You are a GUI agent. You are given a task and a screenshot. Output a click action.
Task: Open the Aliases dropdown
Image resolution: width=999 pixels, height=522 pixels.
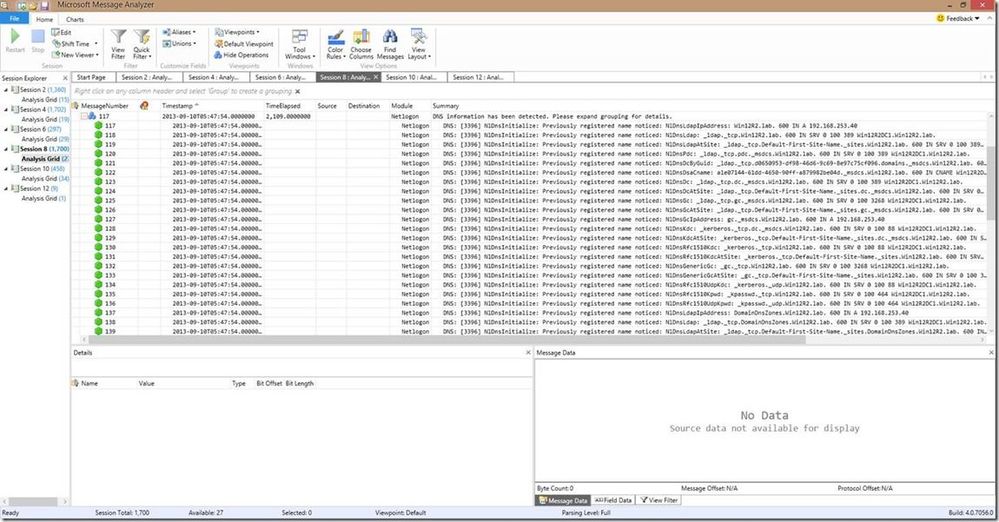coord(179,32)
